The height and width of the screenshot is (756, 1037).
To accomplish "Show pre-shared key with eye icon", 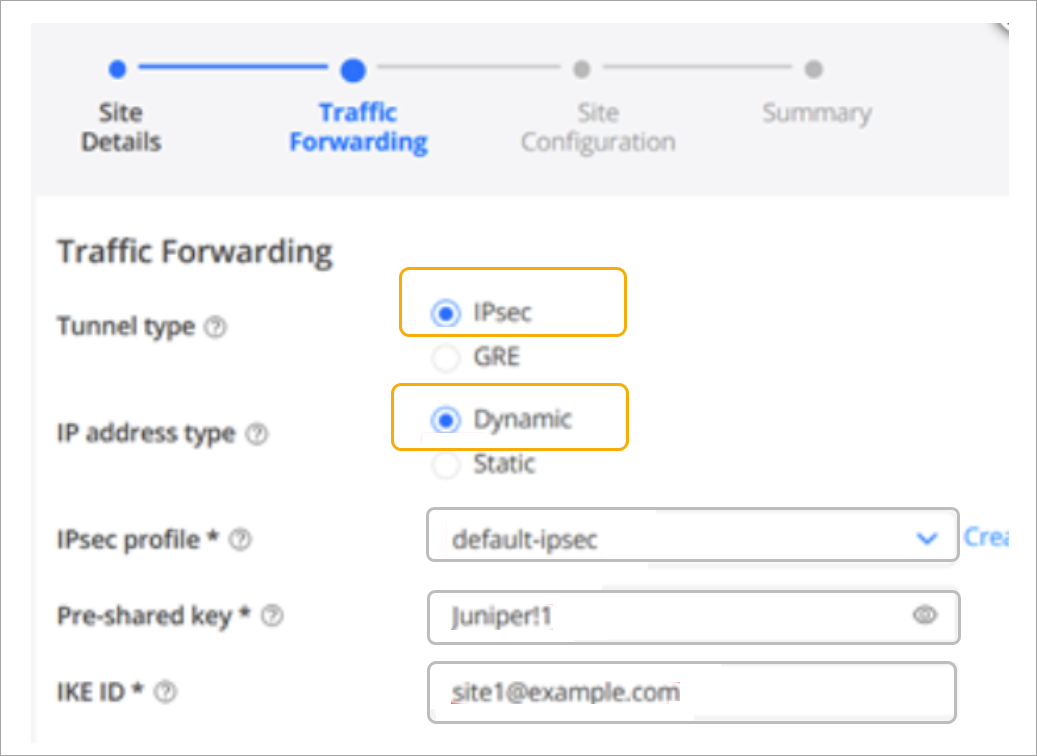I will tap(925, 616).
